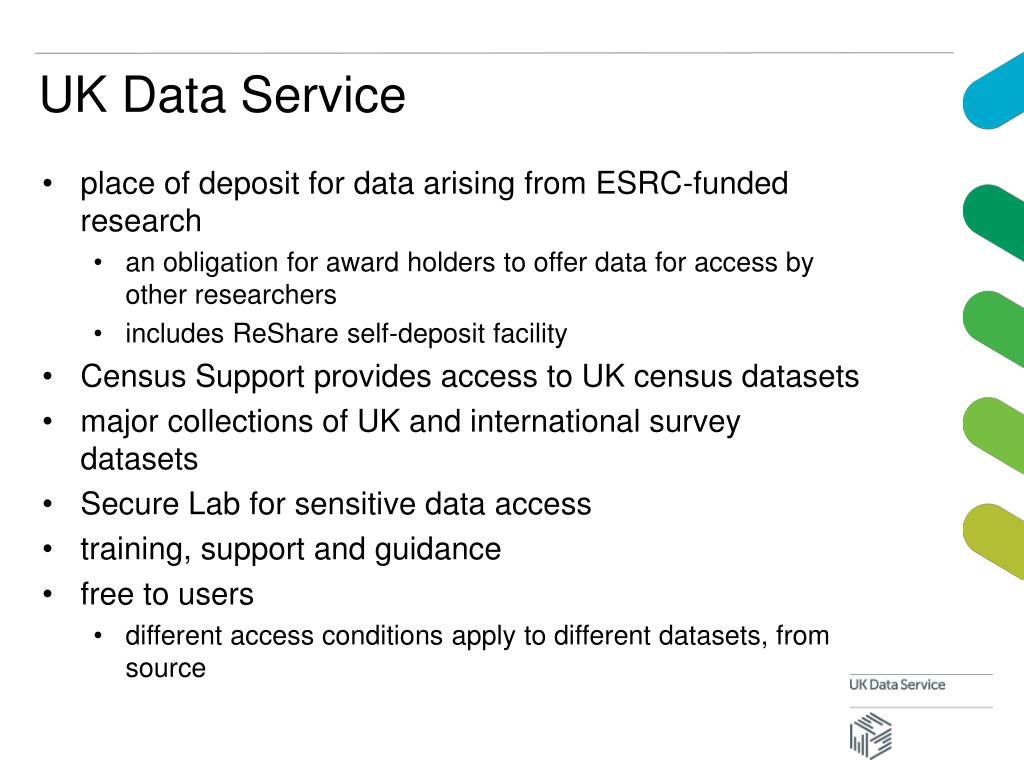
Task: Click the UK Data Service logo text
Action: click(897, 684)
